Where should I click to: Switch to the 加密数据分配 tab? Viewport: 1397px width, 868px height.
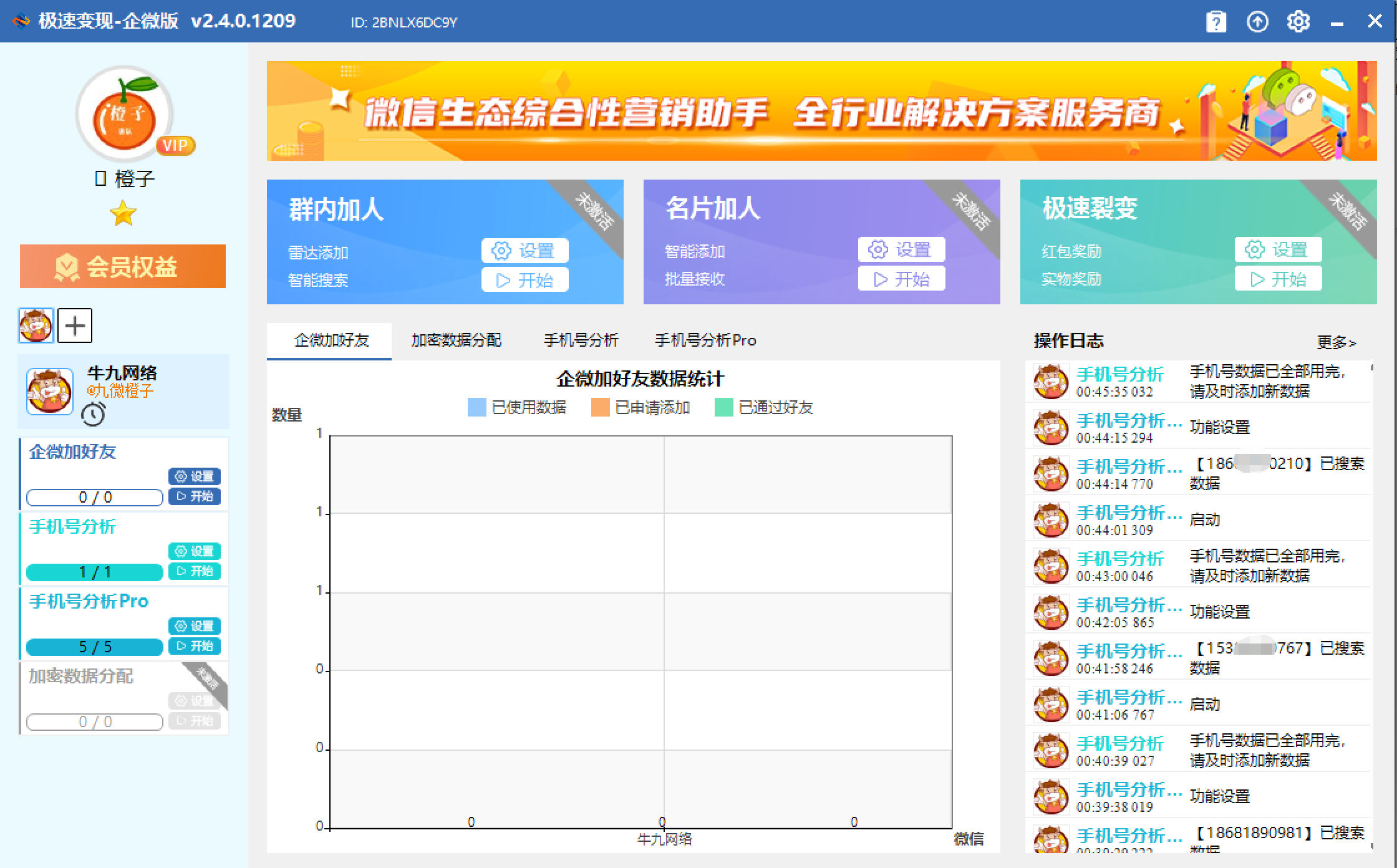point(457,340)
